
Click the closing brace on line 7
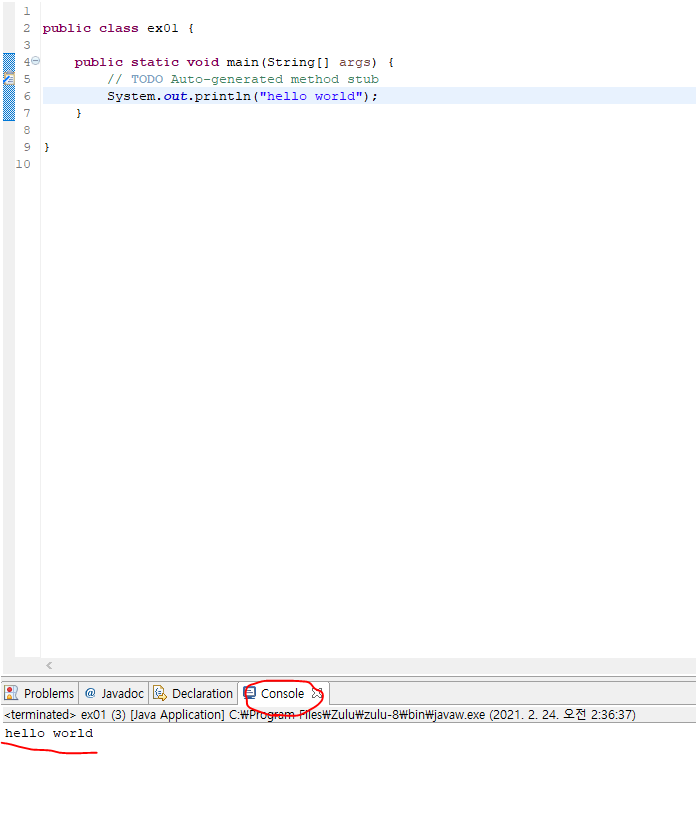(x=79, y=113)
